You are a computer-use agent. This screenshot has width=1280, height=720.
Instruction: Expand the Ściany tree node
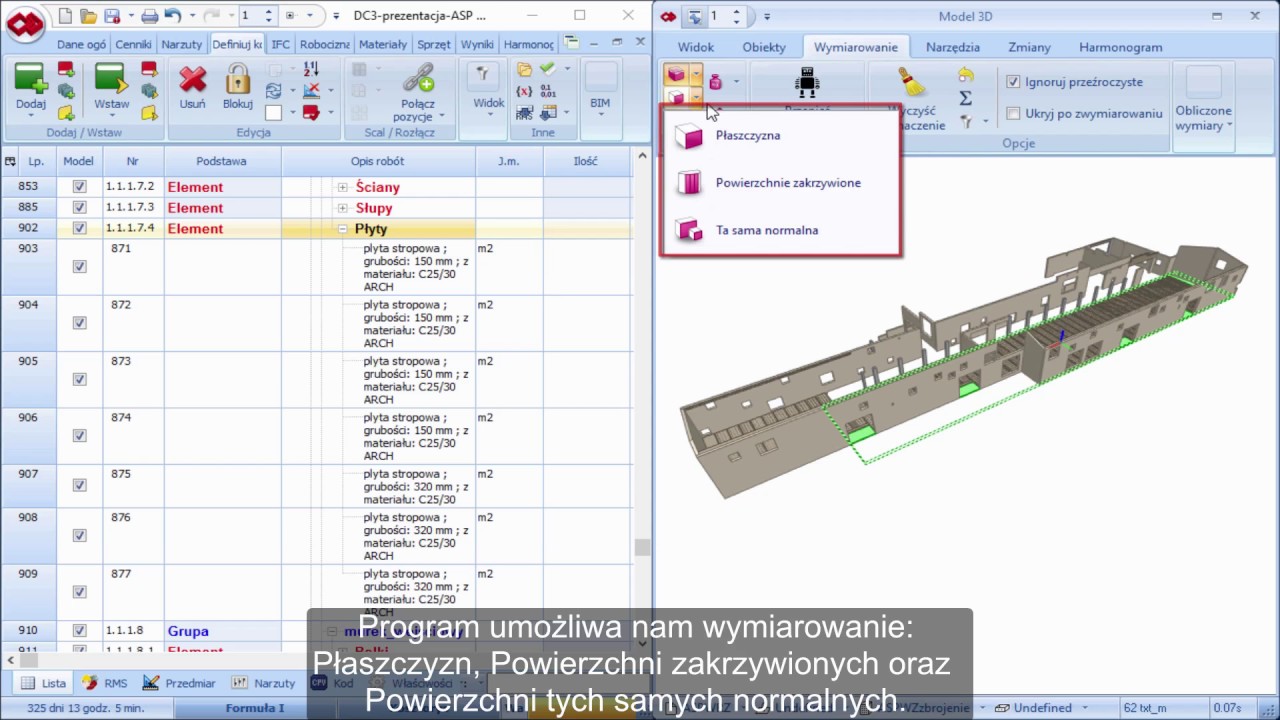(342, 187)
